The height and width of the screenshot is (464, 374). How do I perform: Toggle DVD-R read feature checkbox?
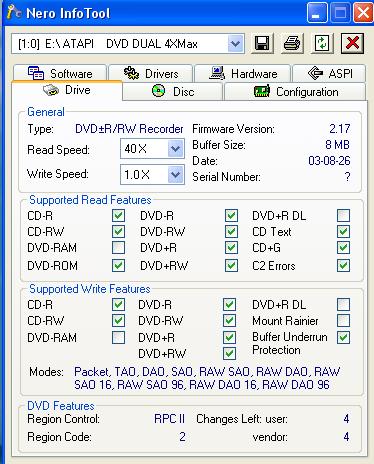(x=231, y=216)
